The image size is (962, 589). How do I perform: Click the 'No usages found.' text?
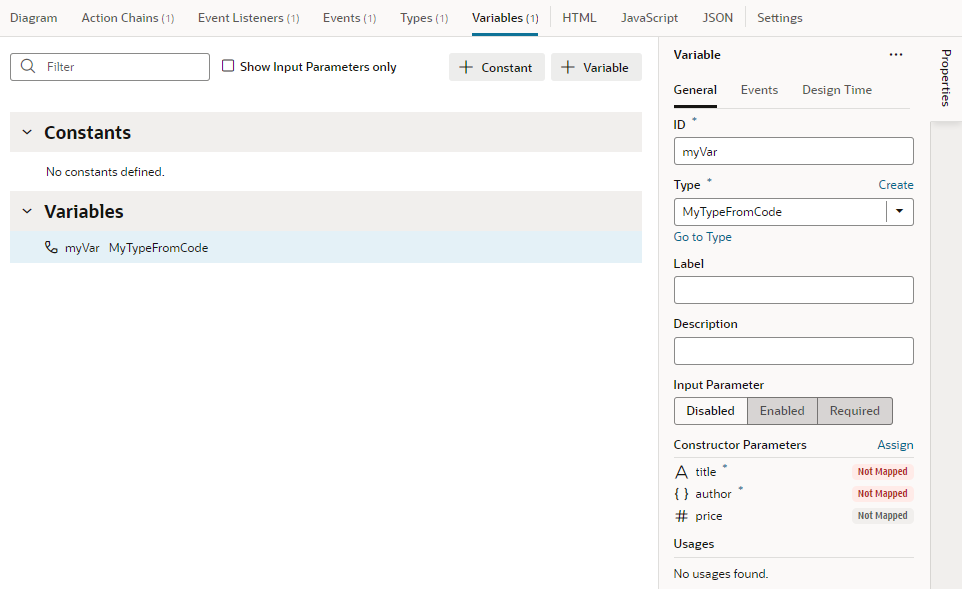[720, 574]
